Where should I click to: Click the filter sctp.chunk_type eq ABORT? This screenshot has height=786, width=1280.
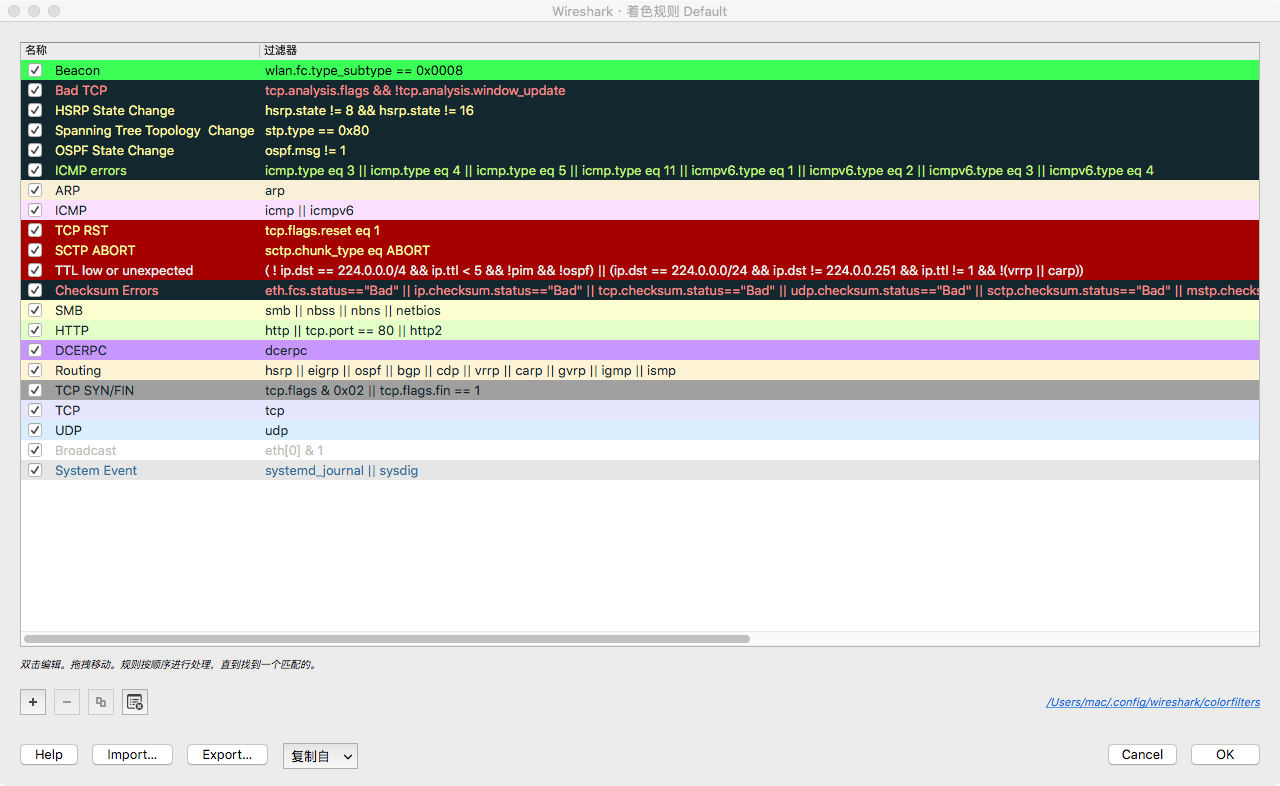point(347,251)
